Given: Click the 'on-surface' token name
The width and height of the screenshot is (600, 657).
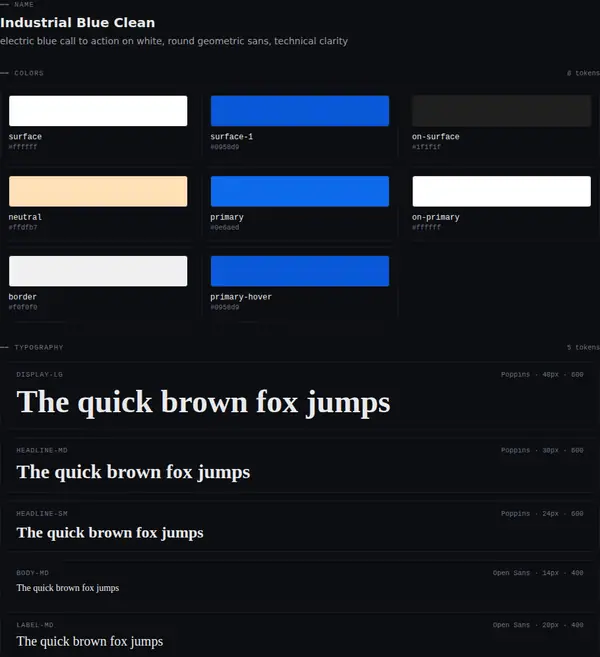Looking at the screenshot, I should click(436, 137).
